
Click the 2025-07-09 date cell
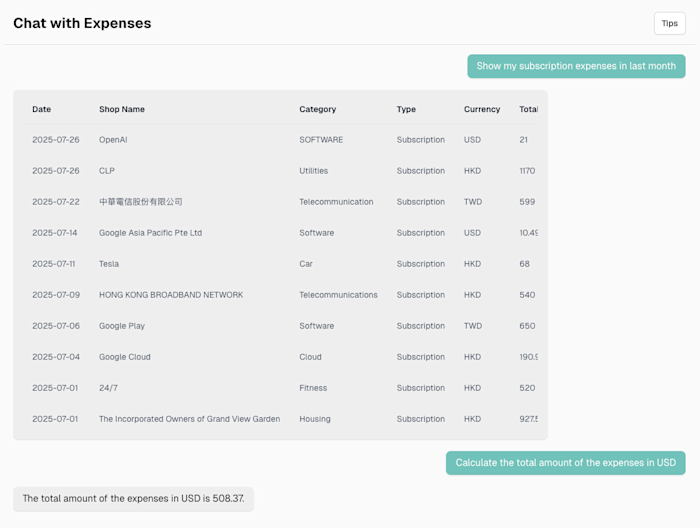[56, 295]
